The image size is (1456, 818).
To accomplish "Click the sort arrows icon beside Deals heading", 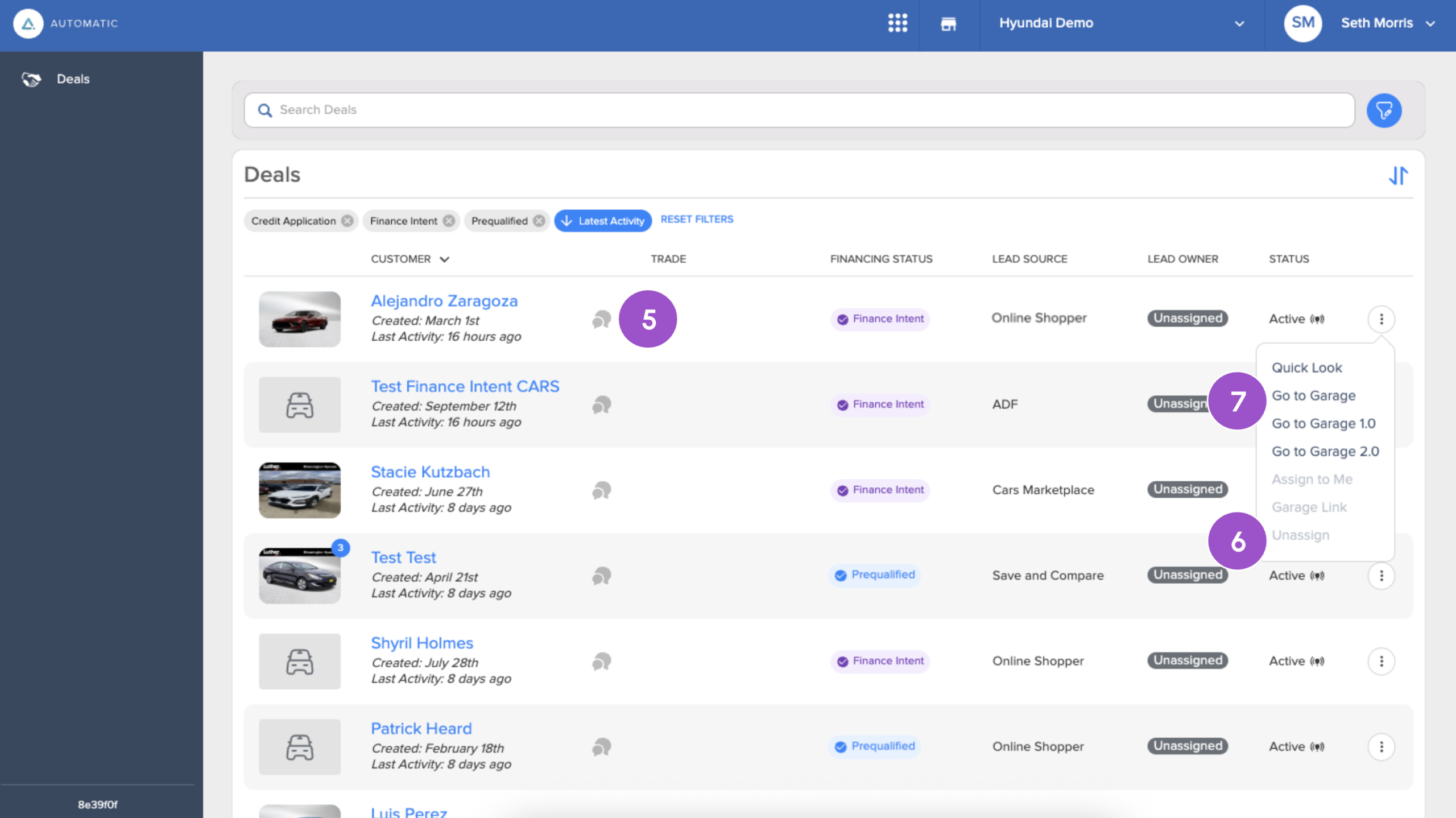I will [x=1398, y=176].
